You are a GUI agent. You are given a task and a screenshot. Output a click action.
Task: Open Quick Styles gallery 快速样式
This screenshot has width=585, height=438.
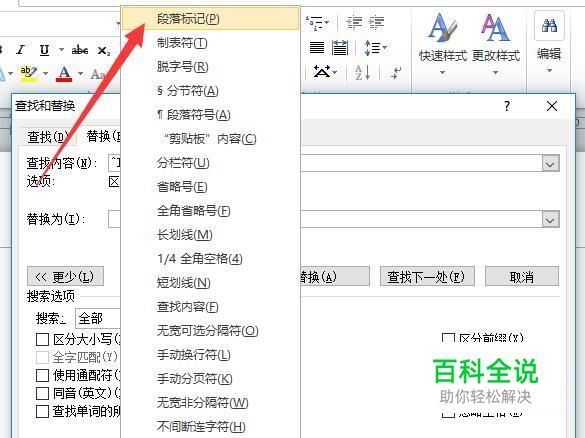(x=443, y=43)
